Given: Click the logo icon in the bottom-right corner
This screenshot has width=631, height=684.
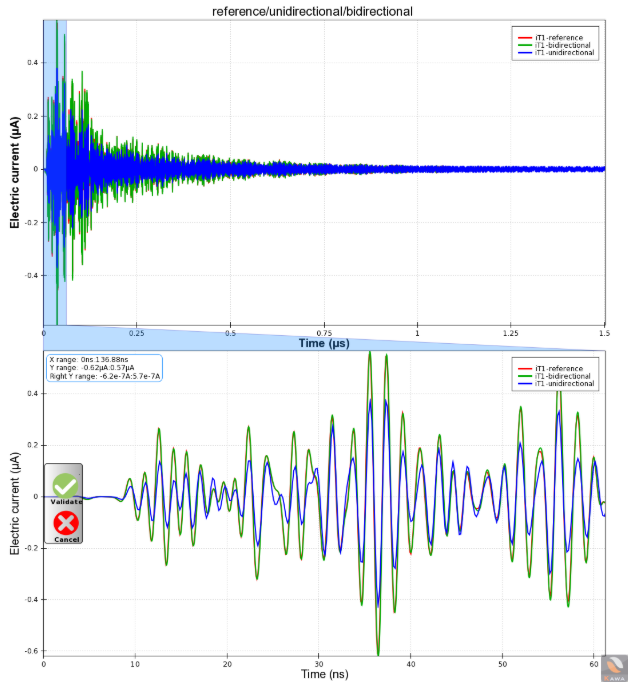Looking at the screenshot, I should 614,669.
